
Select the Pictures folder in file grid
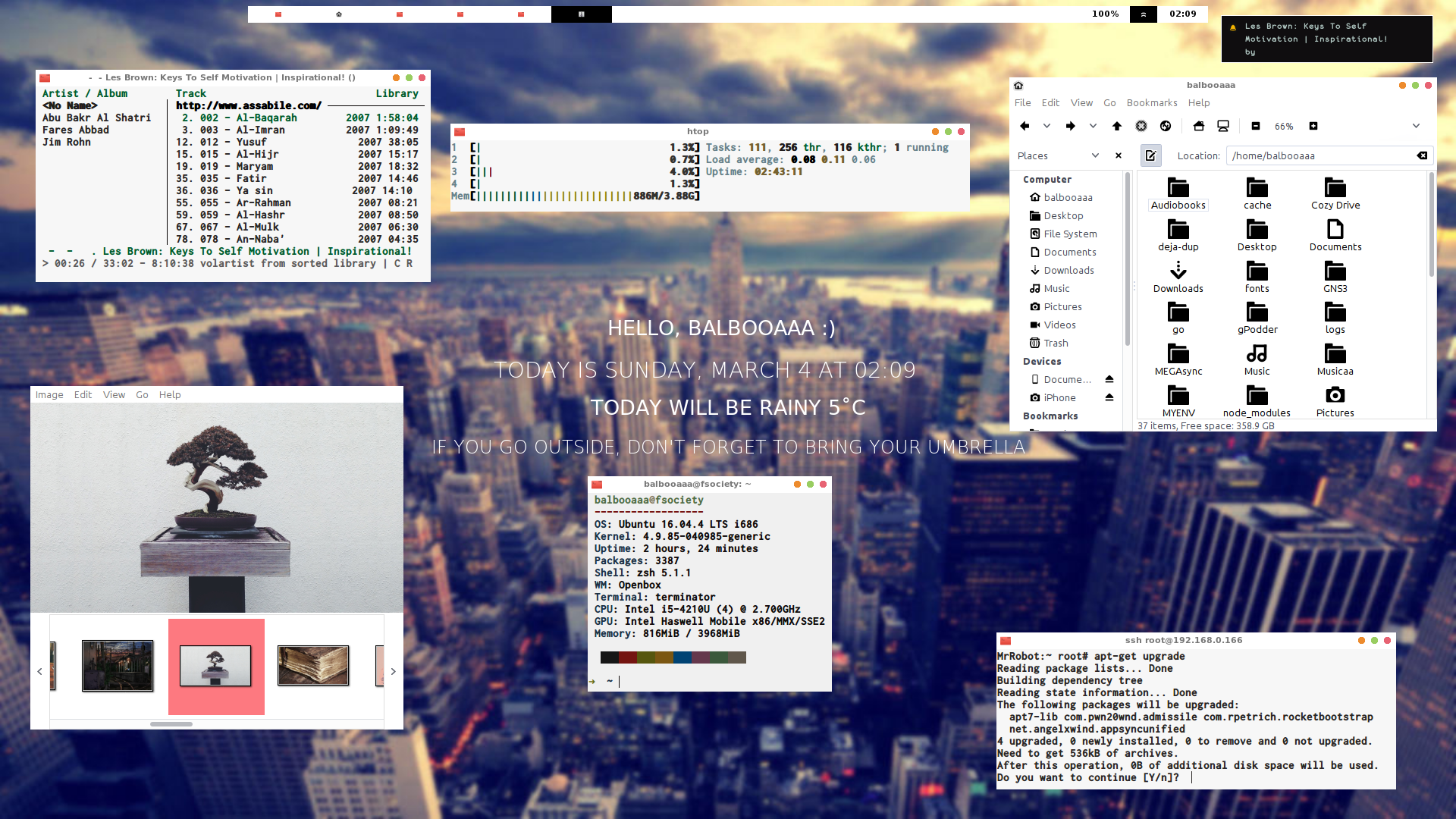click(1335, 402)
